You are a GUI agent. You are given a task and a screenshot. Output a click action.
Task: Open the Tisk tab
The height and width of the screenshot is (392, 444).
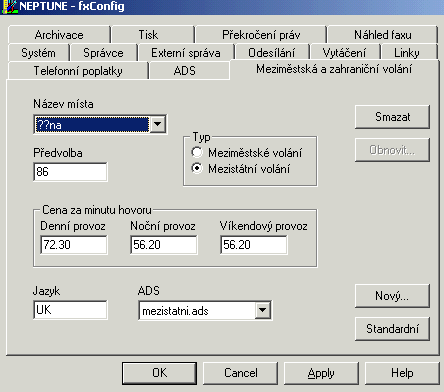148,35
